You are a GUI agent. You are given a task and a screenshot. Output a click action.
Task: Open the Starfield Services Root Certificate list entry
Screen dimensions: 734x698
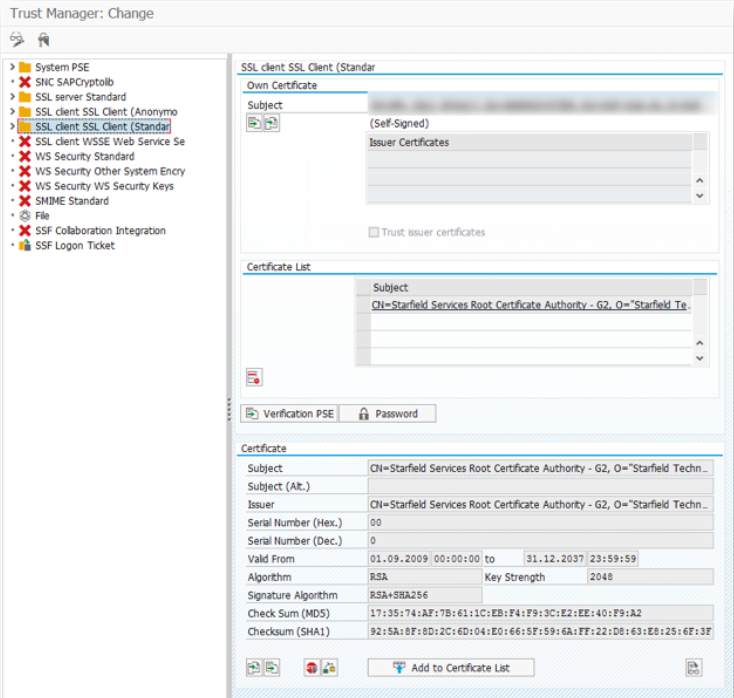pyautogui.click(x=530, y=305)
